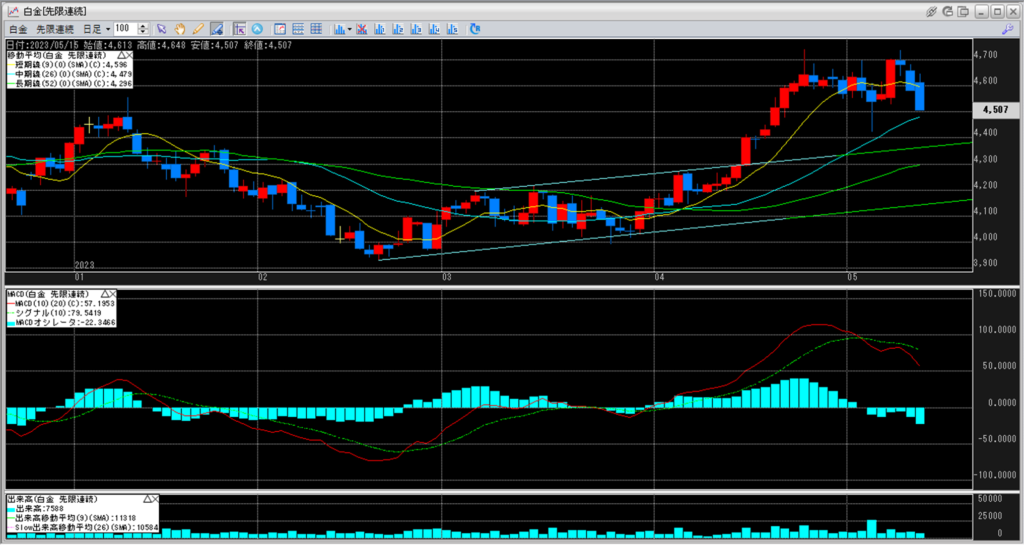The height and width of the screenshot is (545, 1024).
Task: Select the pencil drawing tool
Action: coord(198,29)
